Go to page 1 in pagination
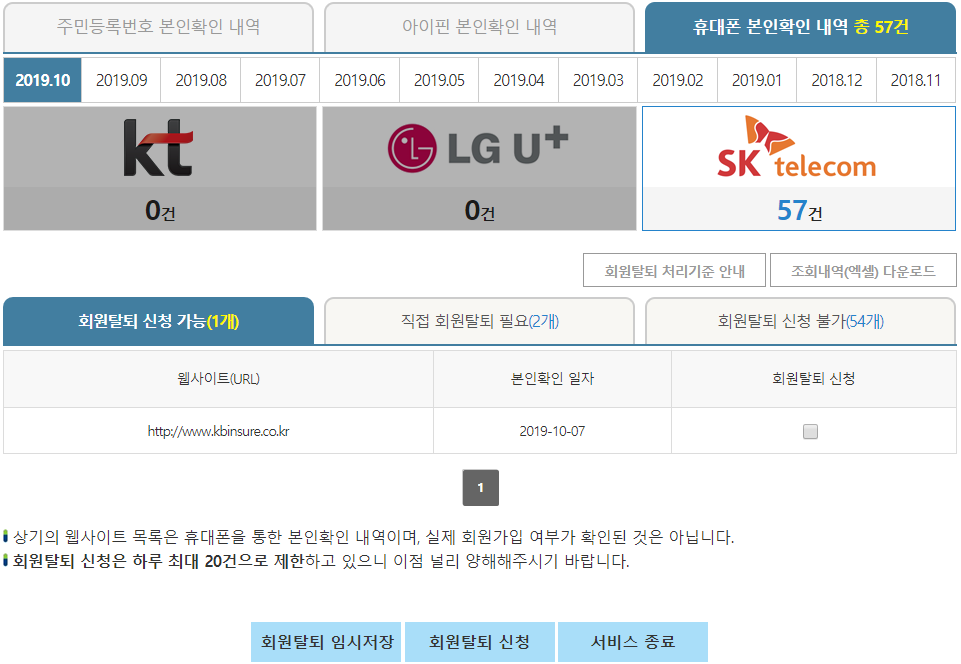Screen dimensions: 961x664 (480, 488)
